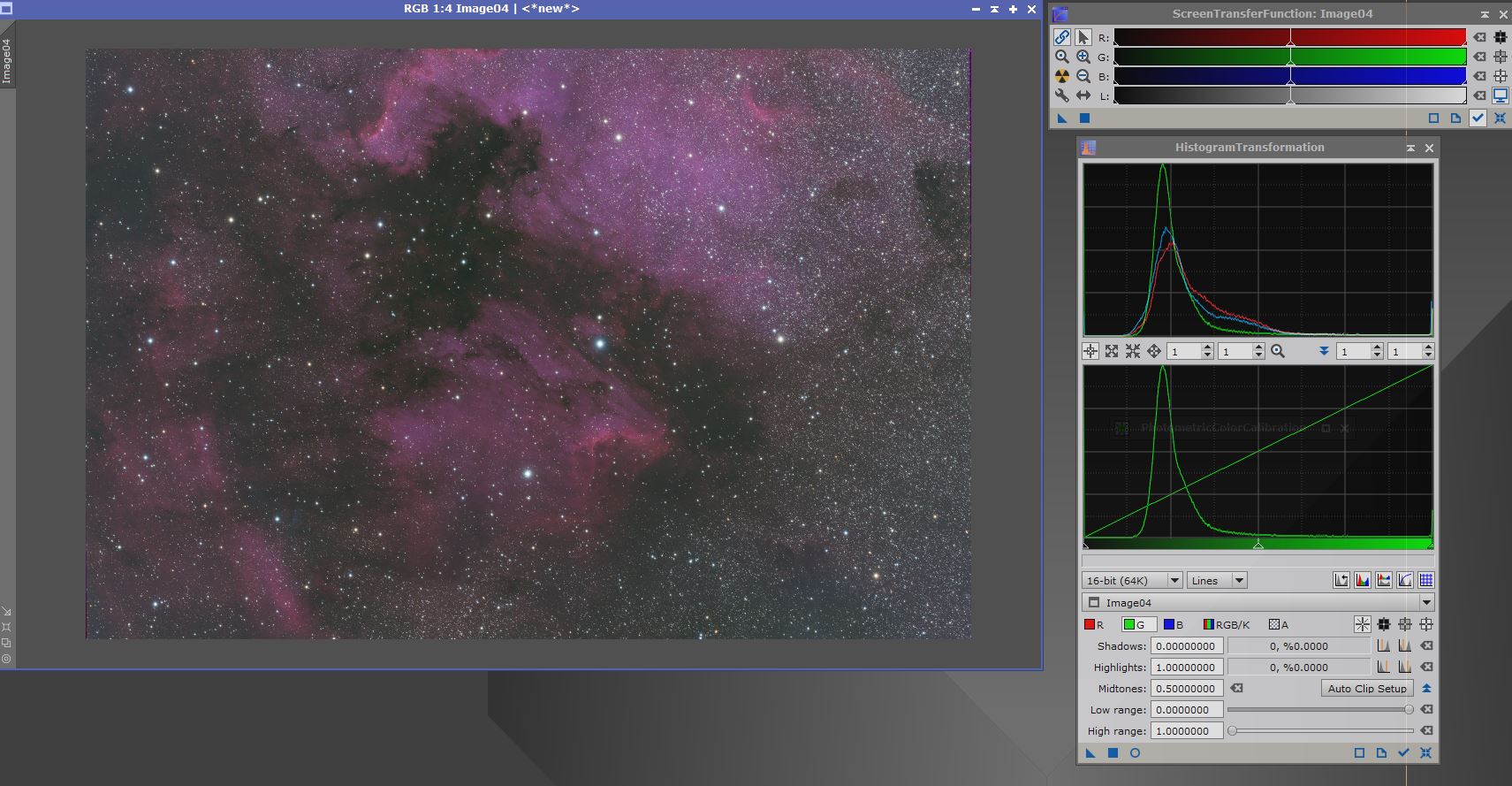Toggle show all RGB channels histogram icon
The height and width of the screenshot is (786, 1512).
[x=1363, y=580]
